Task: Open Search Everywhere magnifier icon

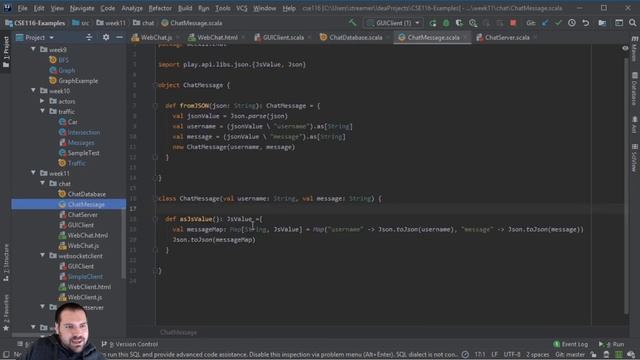Action: click(x=632, y=23)
